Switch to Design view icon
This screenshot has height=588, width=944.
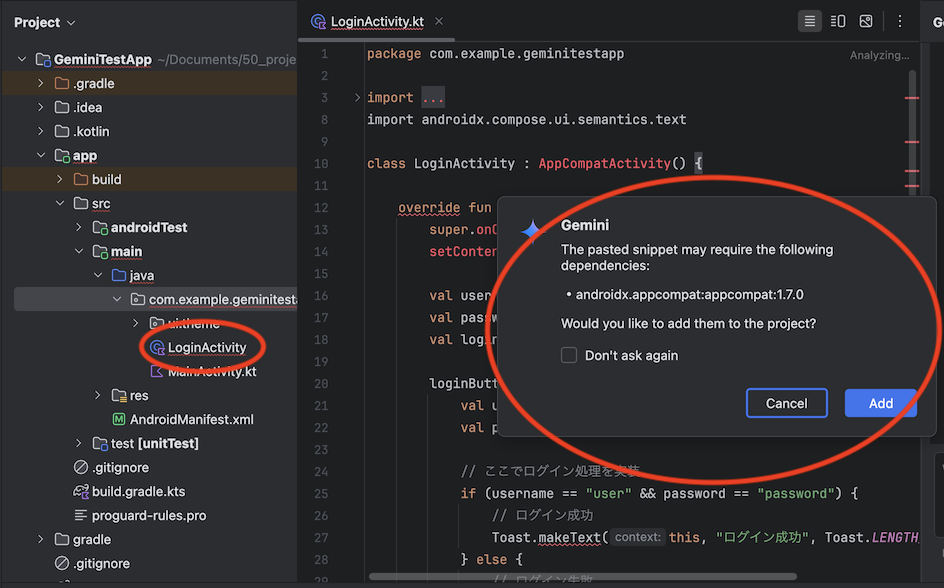(x=866, y=22)
